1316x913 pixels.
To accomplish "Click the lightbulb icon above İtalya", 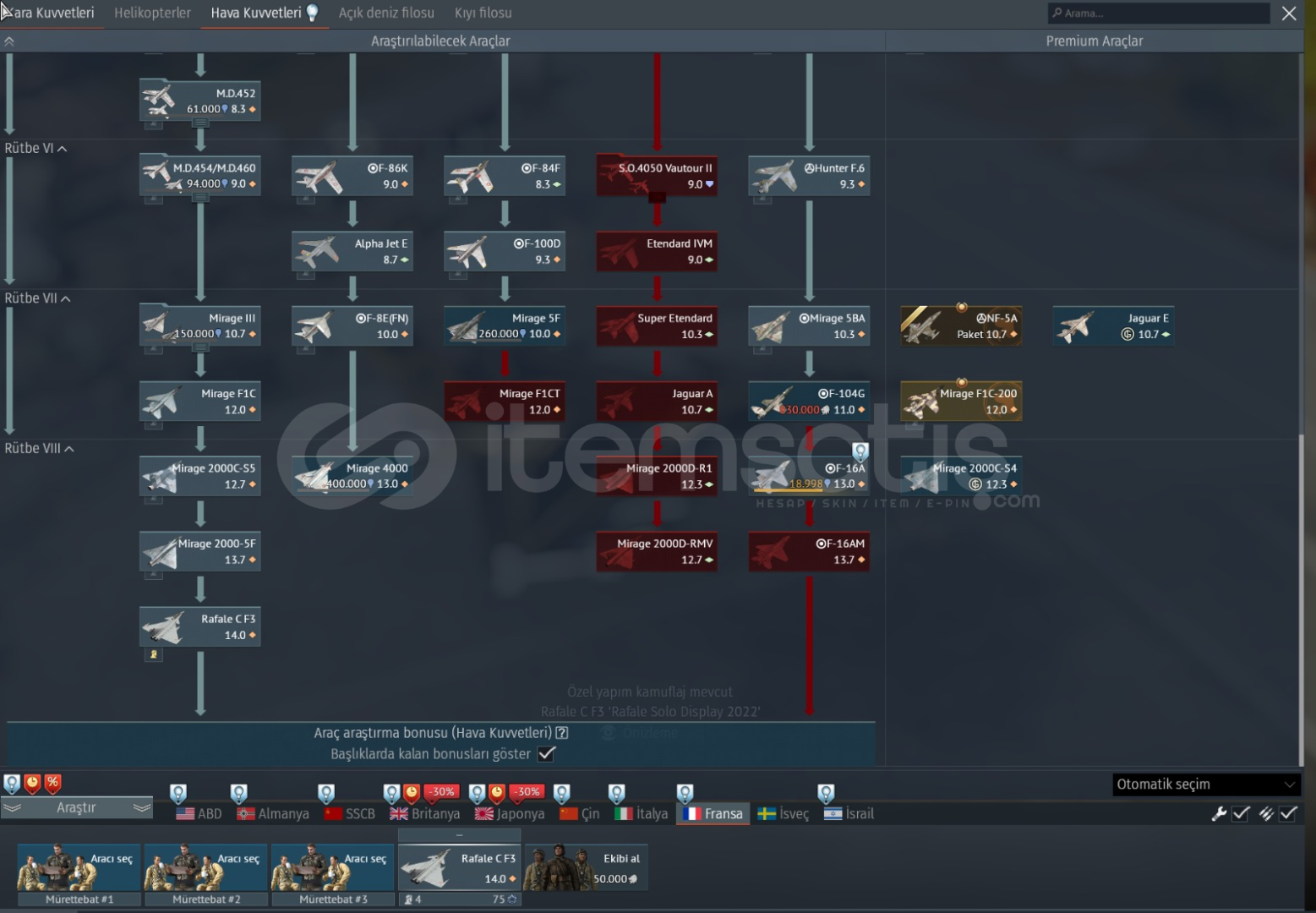I will [617, 794].
